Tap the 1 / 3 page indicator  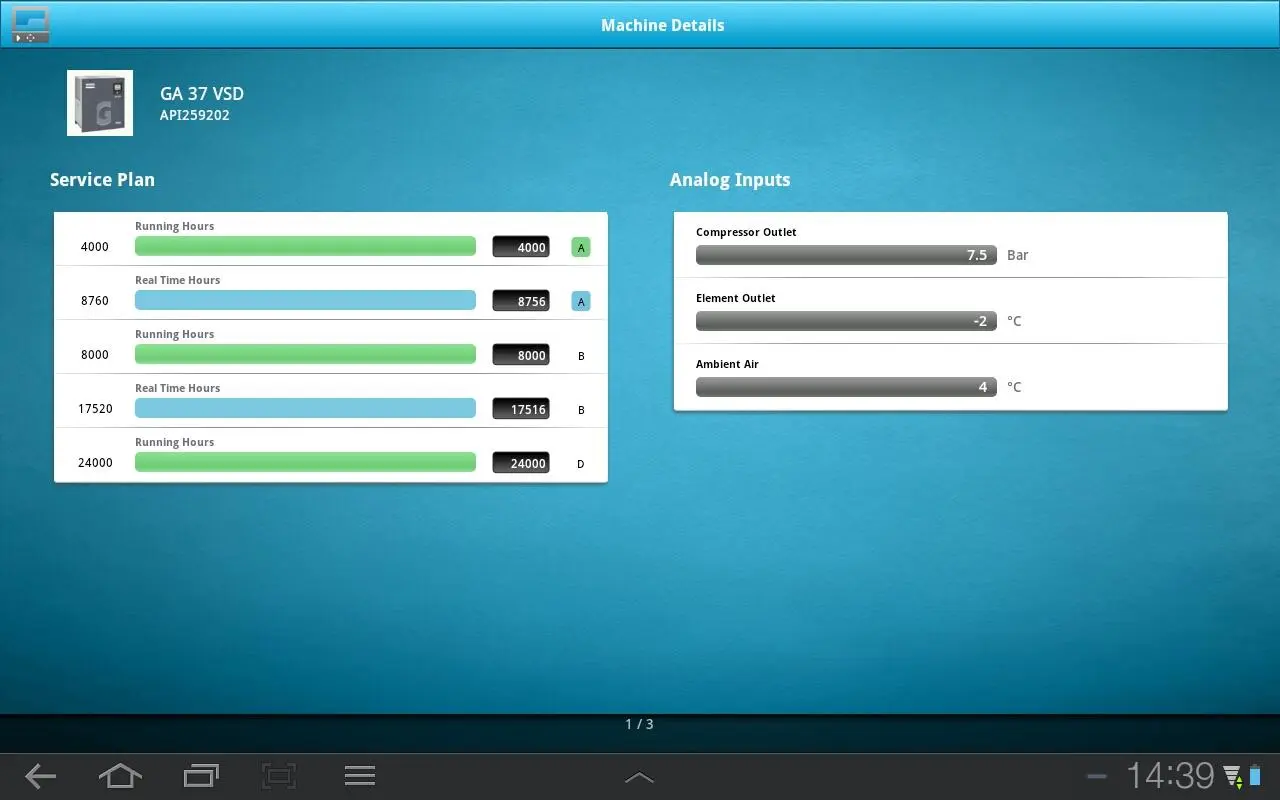(x=639, y=724)
